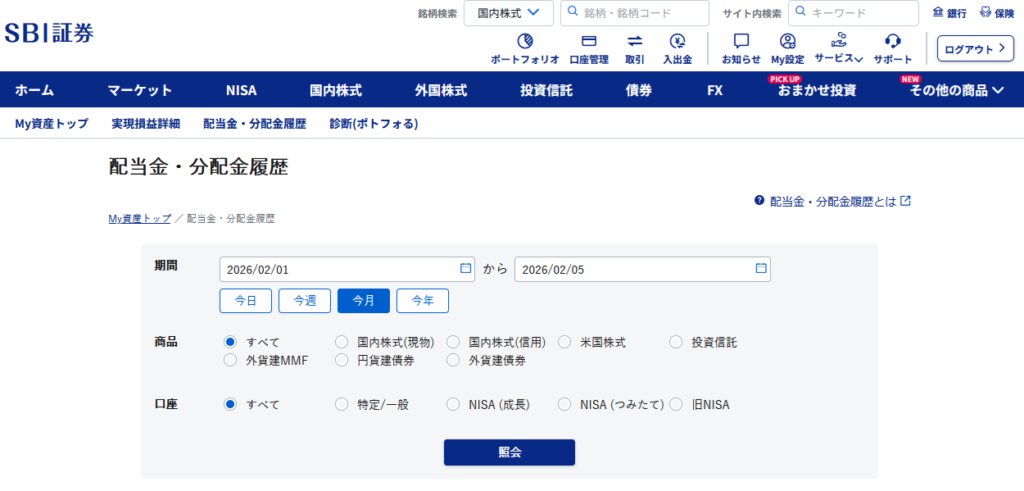Click the 口座管理 icon
Screen dimensions: 1024x491
click(589, 42)
